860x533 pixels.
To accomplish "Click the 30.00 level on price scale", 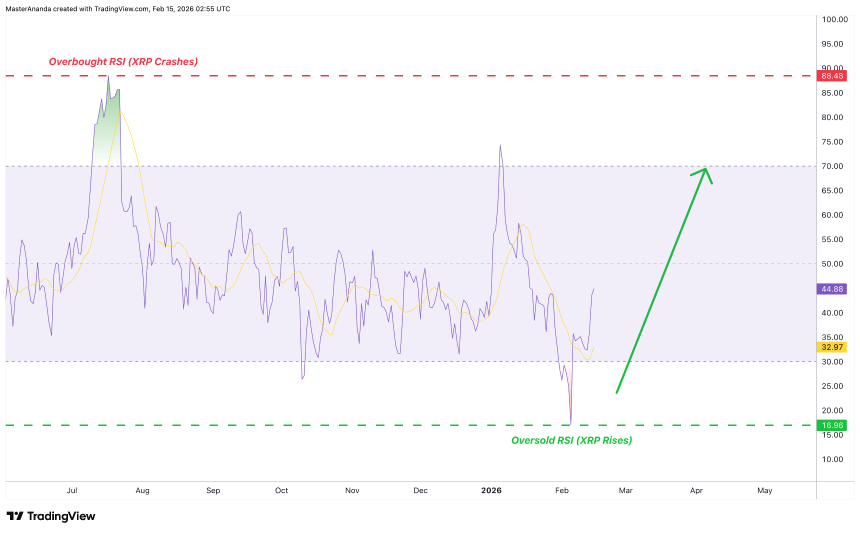I will click(x=832, y=362).
